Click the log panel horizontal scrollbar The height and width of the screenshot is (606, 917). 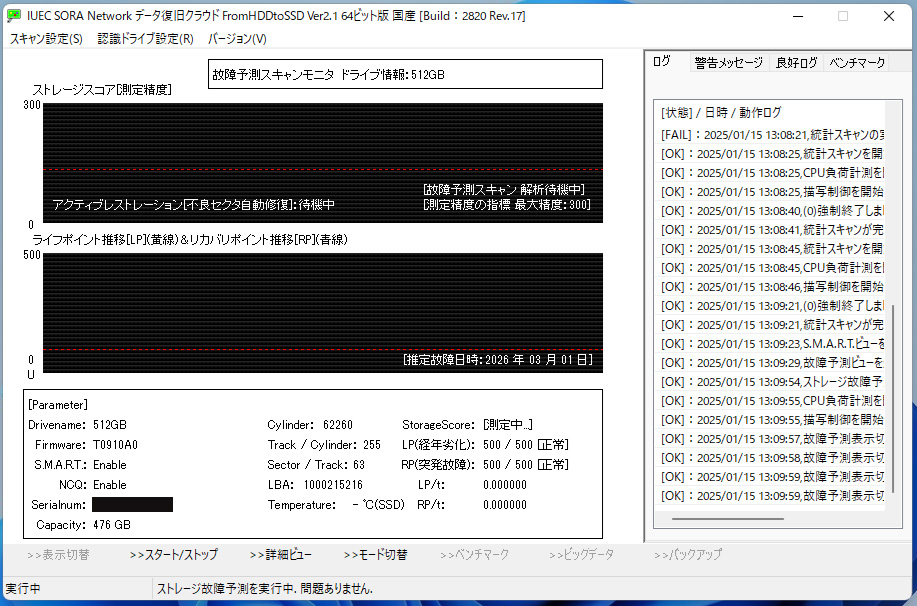click(728, 518)
